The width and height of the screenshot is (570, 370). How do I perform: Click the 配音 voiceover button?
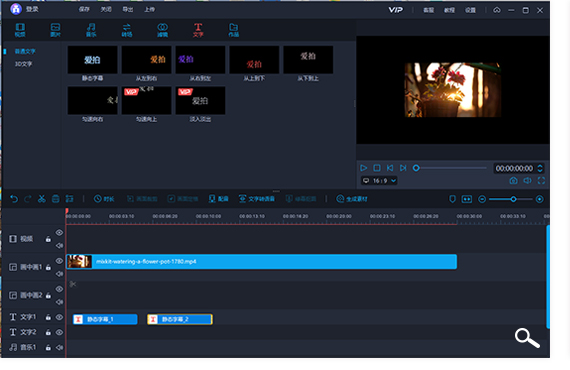[218, 199]
